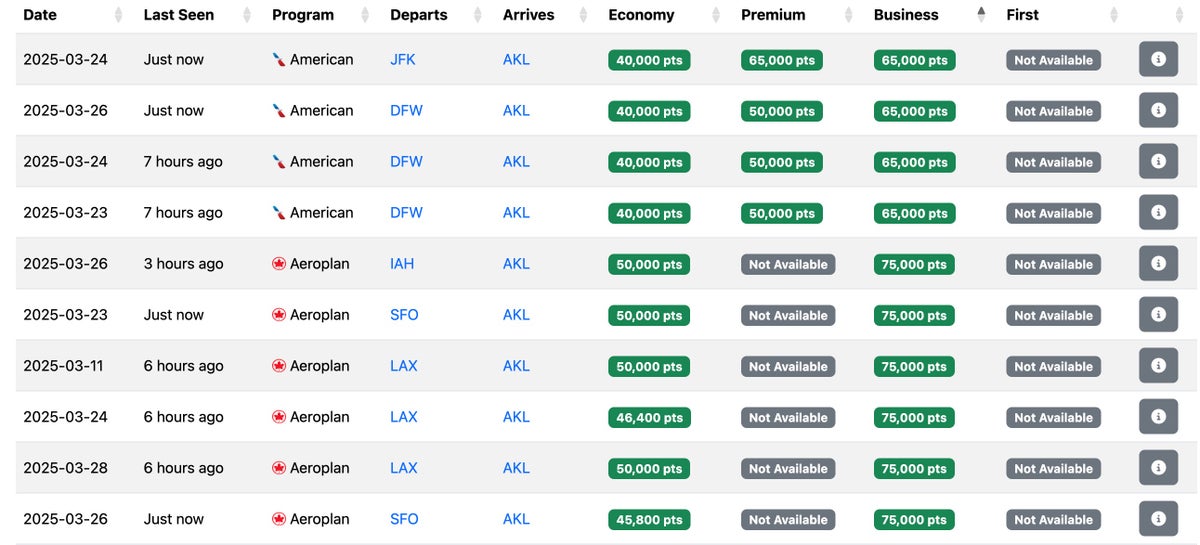Click the 65,000 pts Premium badge for JFK

[782, 60]
